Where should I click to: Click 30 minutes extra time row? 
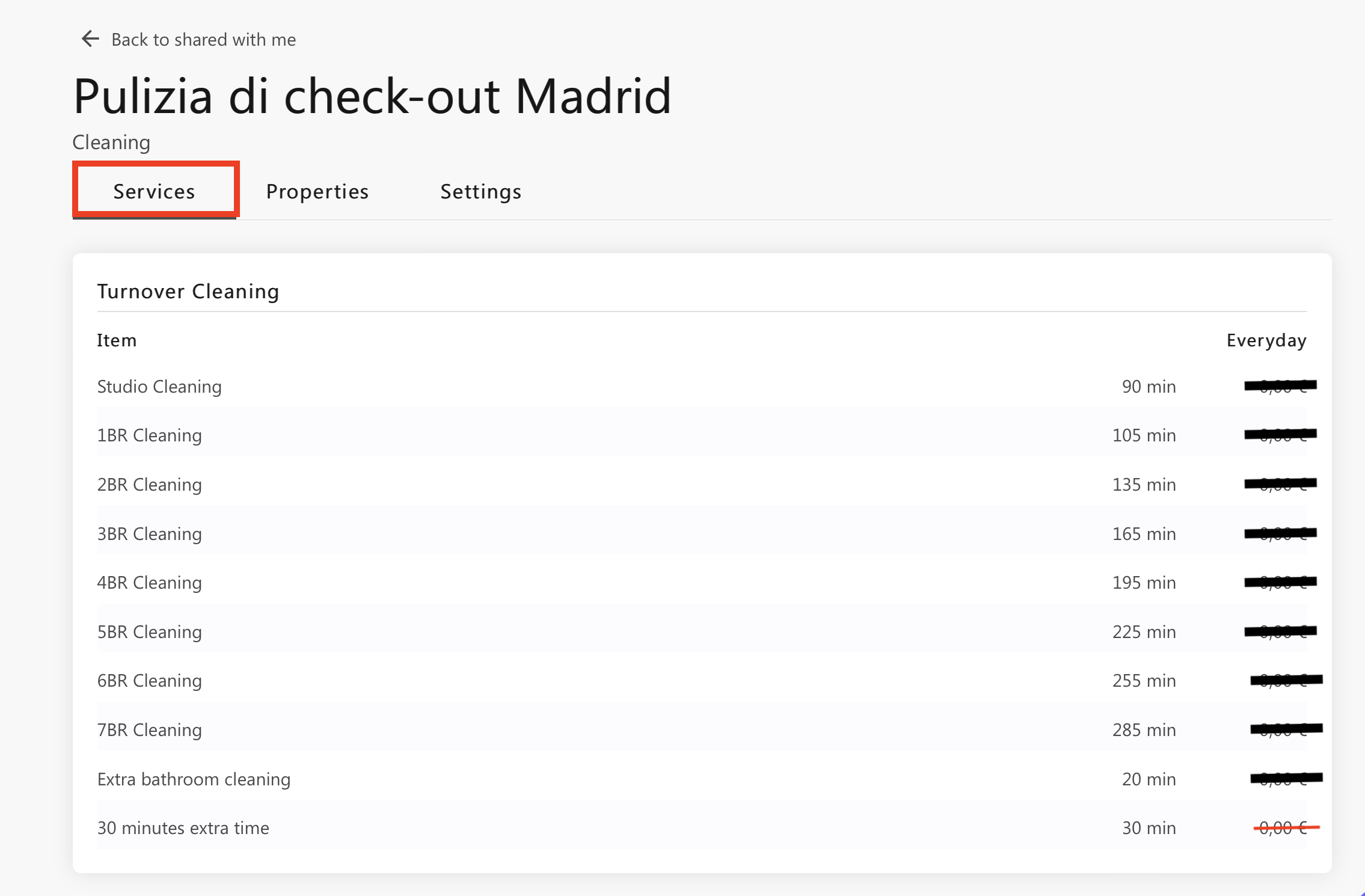702,828
